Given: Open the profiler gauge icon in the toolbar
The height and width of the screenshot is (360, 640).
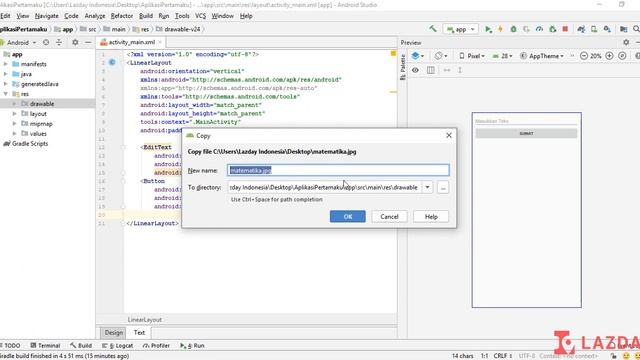Looking at the screenshot, I should [x=539, y=29].
